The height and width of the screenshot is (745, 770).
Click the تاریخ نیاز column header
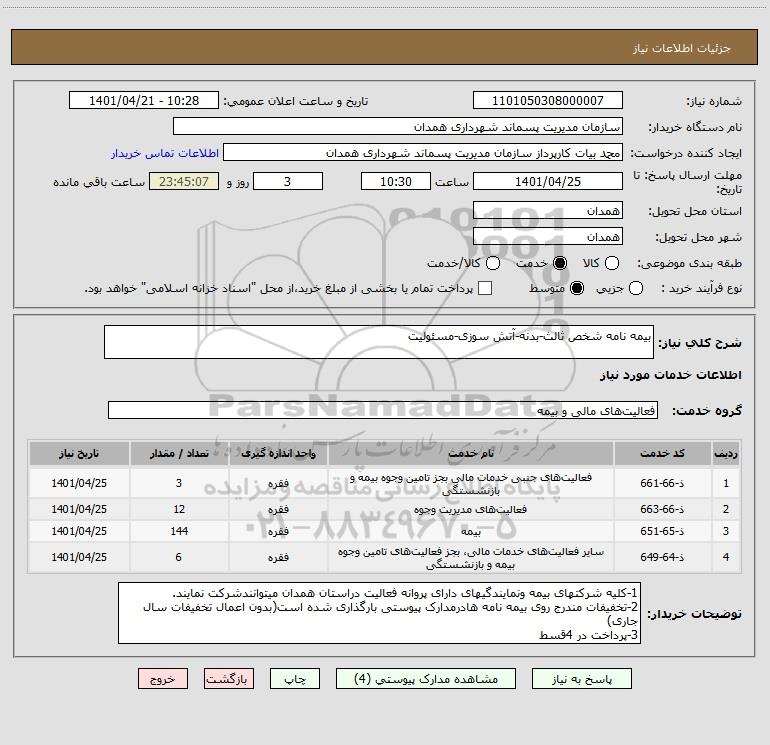click(79, 453)
